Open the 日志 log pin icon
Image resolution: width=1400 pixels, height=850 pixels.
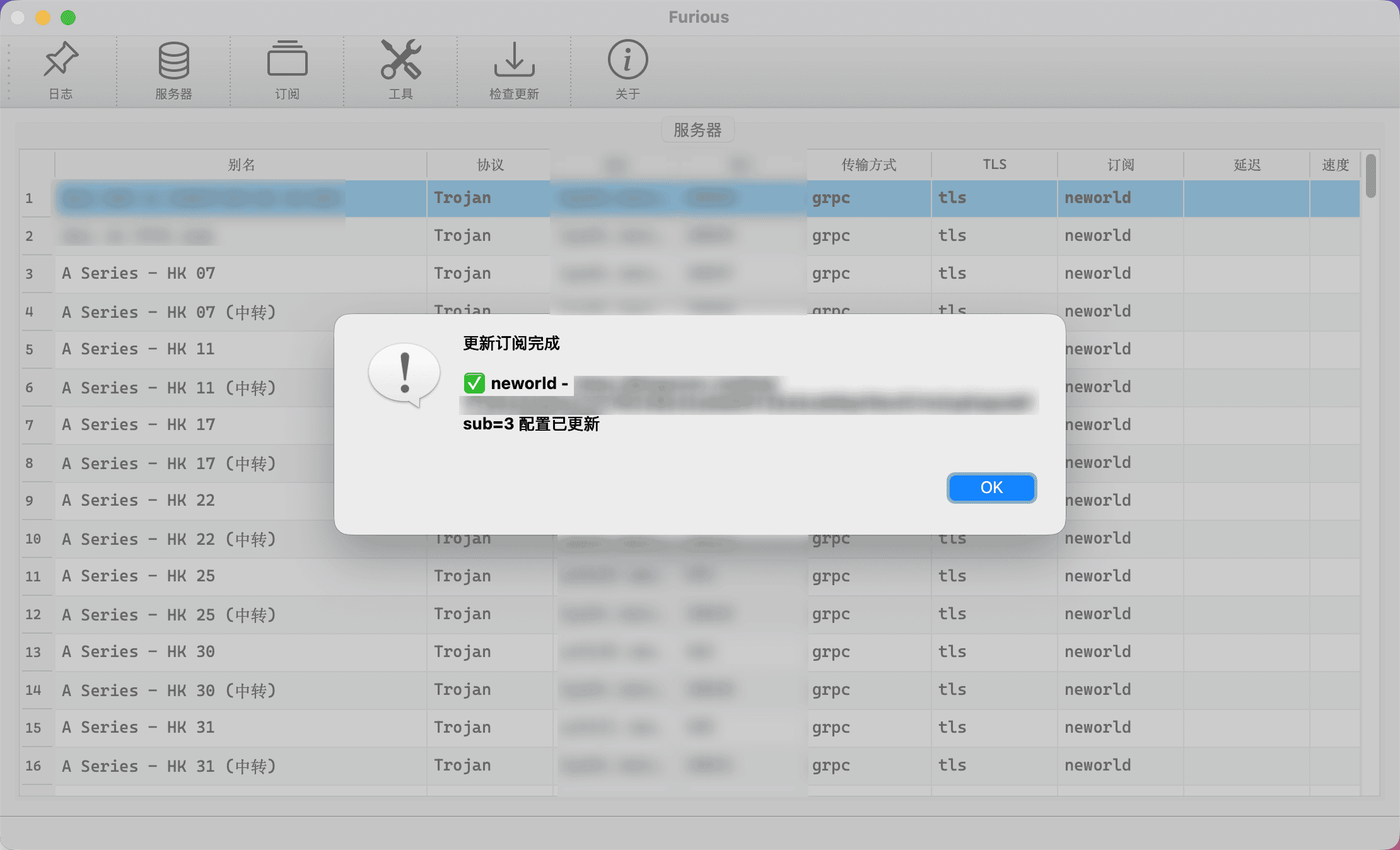pyautogui.click(x=61, y=60)
